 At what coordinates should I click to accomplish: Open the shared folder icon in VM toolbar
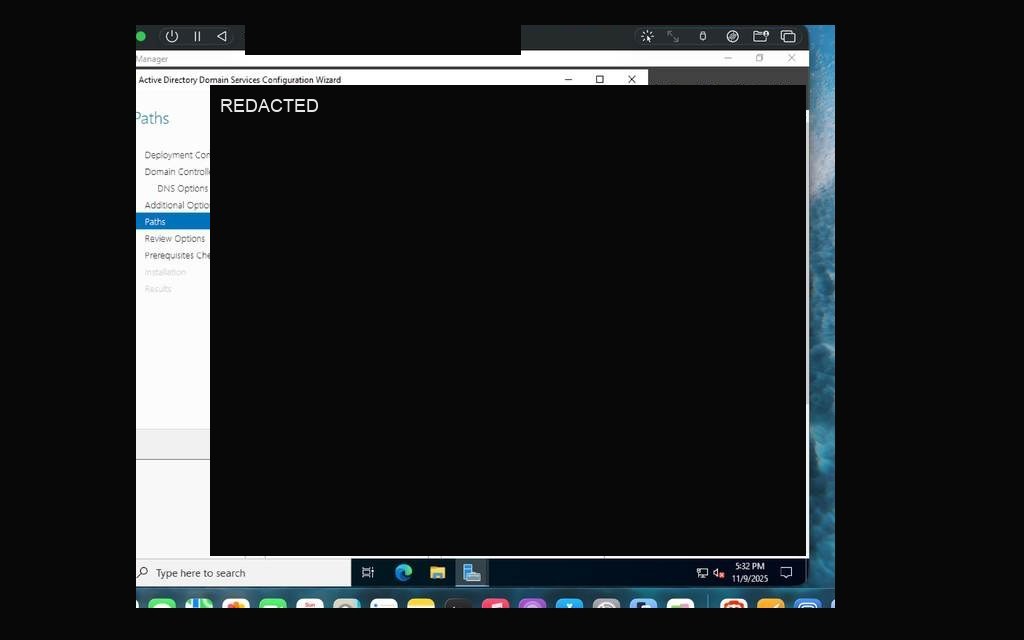(x=761, y=37)
